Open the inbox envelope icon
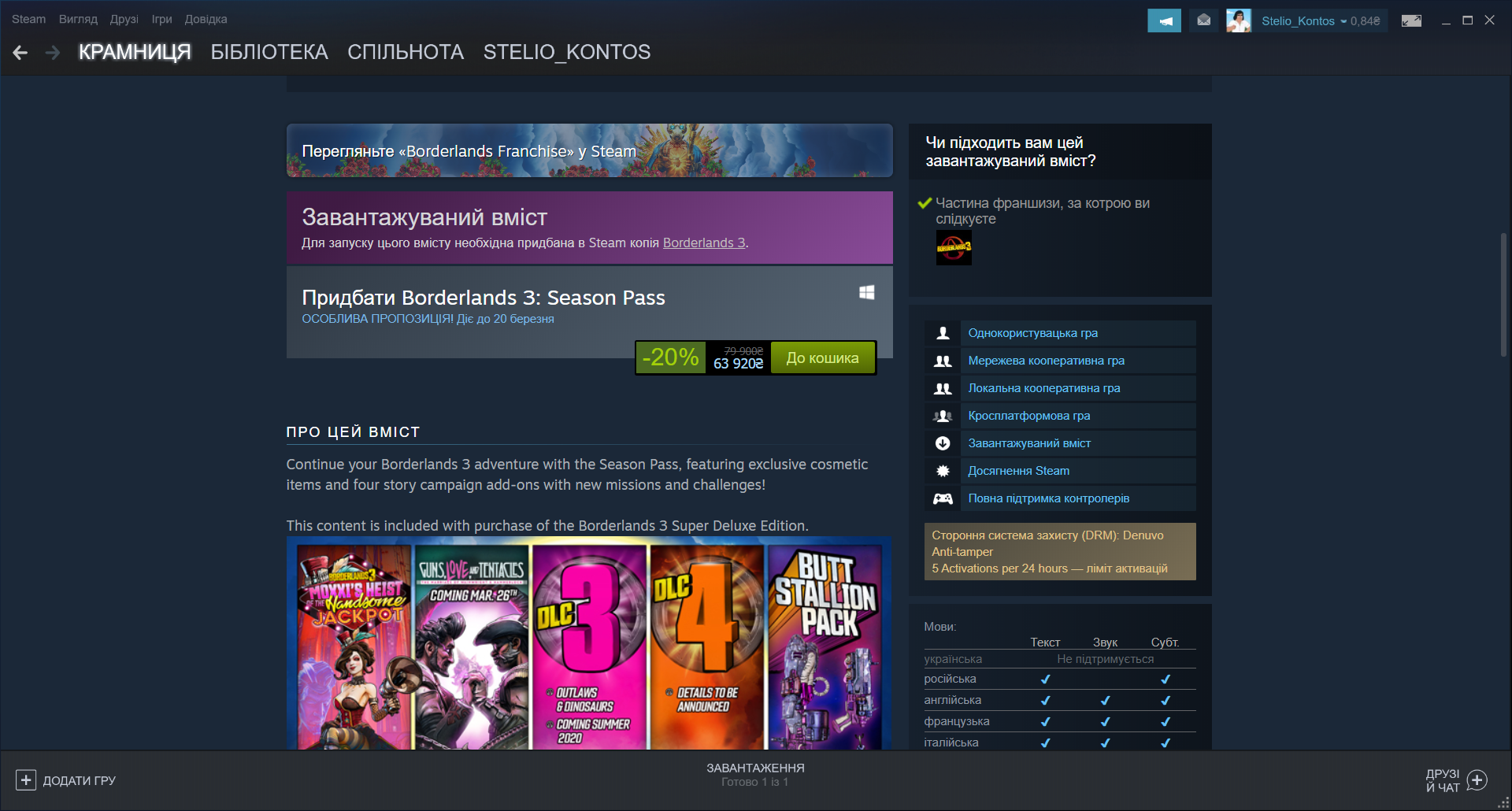Image resolution: width=1512 pixels, height=811 pixels. [1203, 20]
